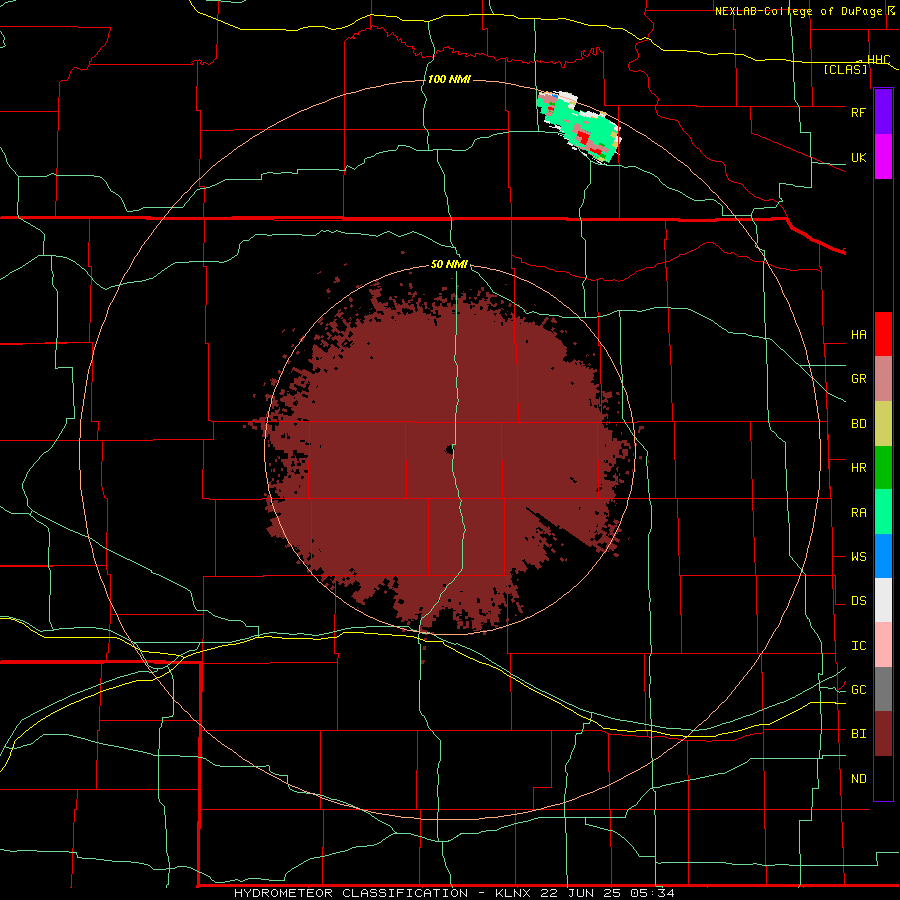This screenshot has width=900, height=900.
Task: Click the ND black legend swatch
Action: click(883, 778)
